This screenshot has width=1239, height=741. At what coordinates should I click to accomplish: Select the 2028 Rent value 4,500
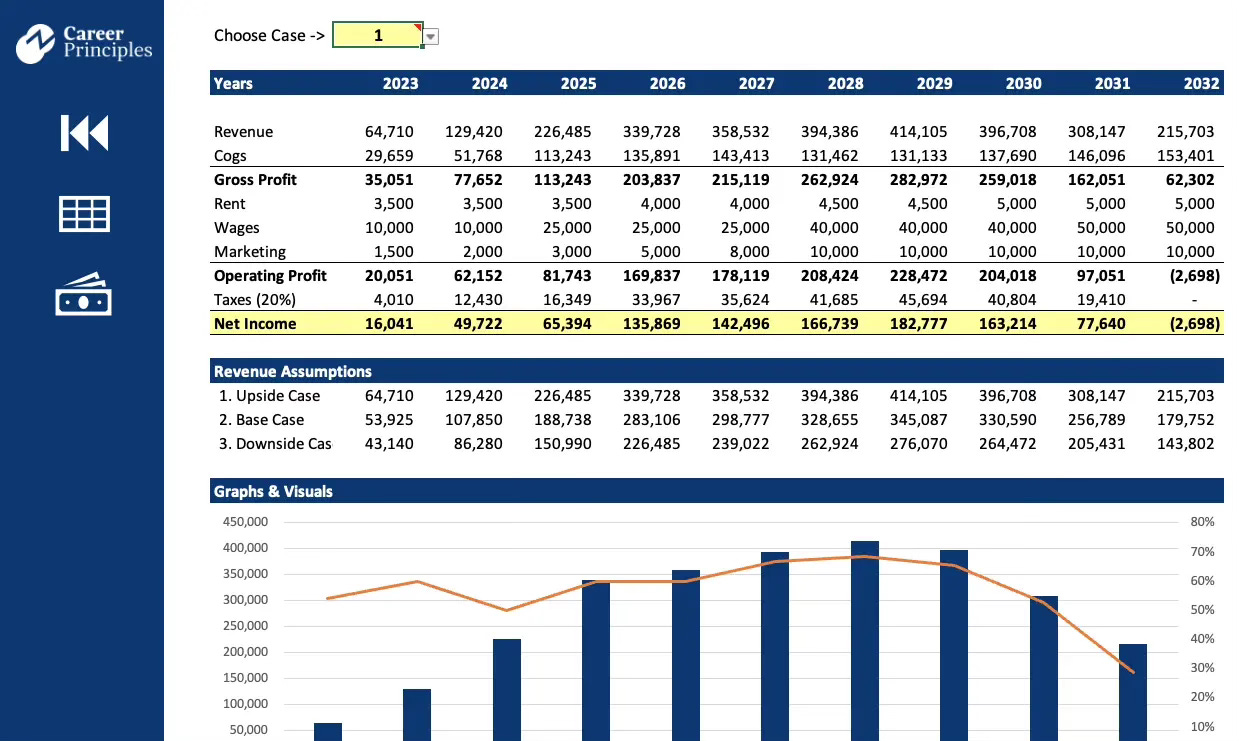click(x=838, y=203)
